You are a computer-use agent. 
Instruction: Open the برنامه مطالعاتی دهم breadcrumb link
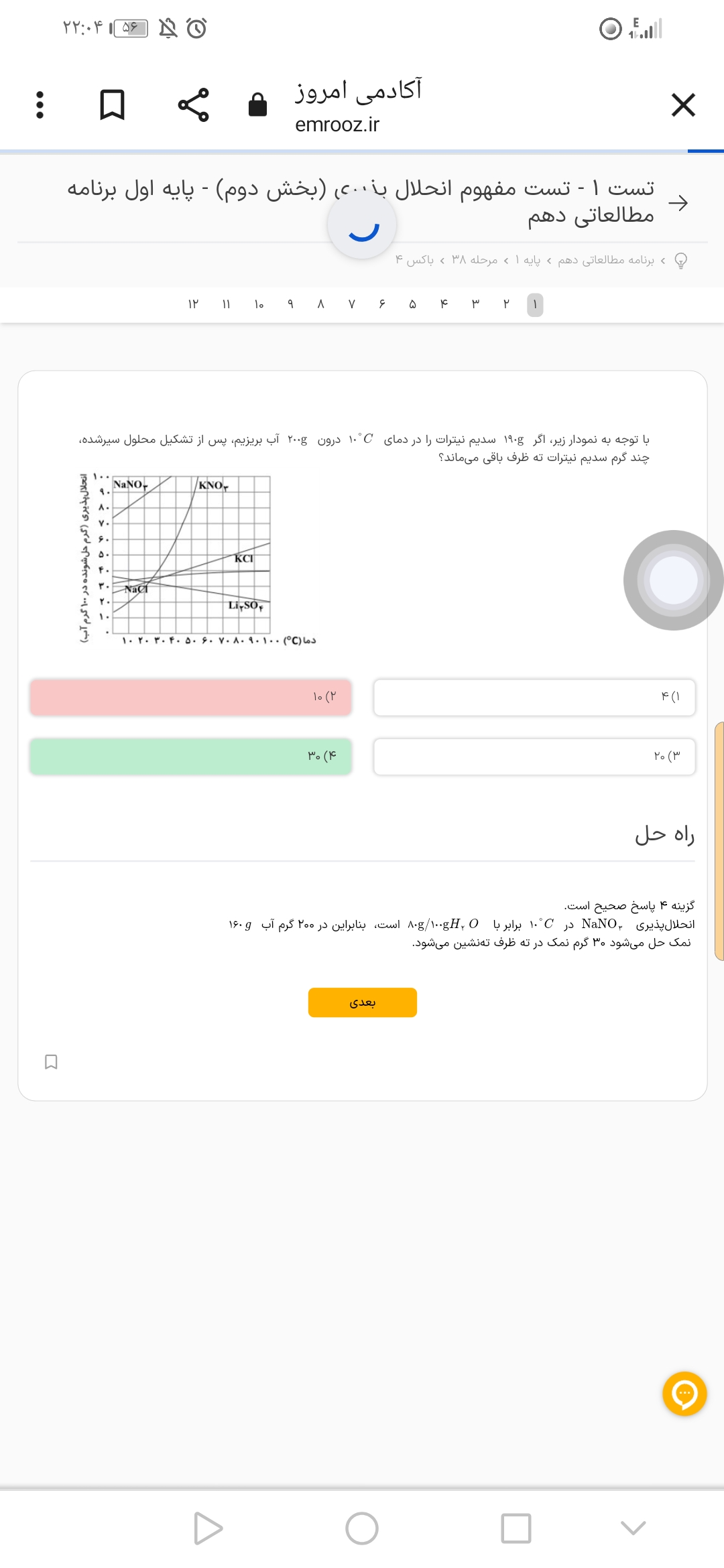point(605,260)
